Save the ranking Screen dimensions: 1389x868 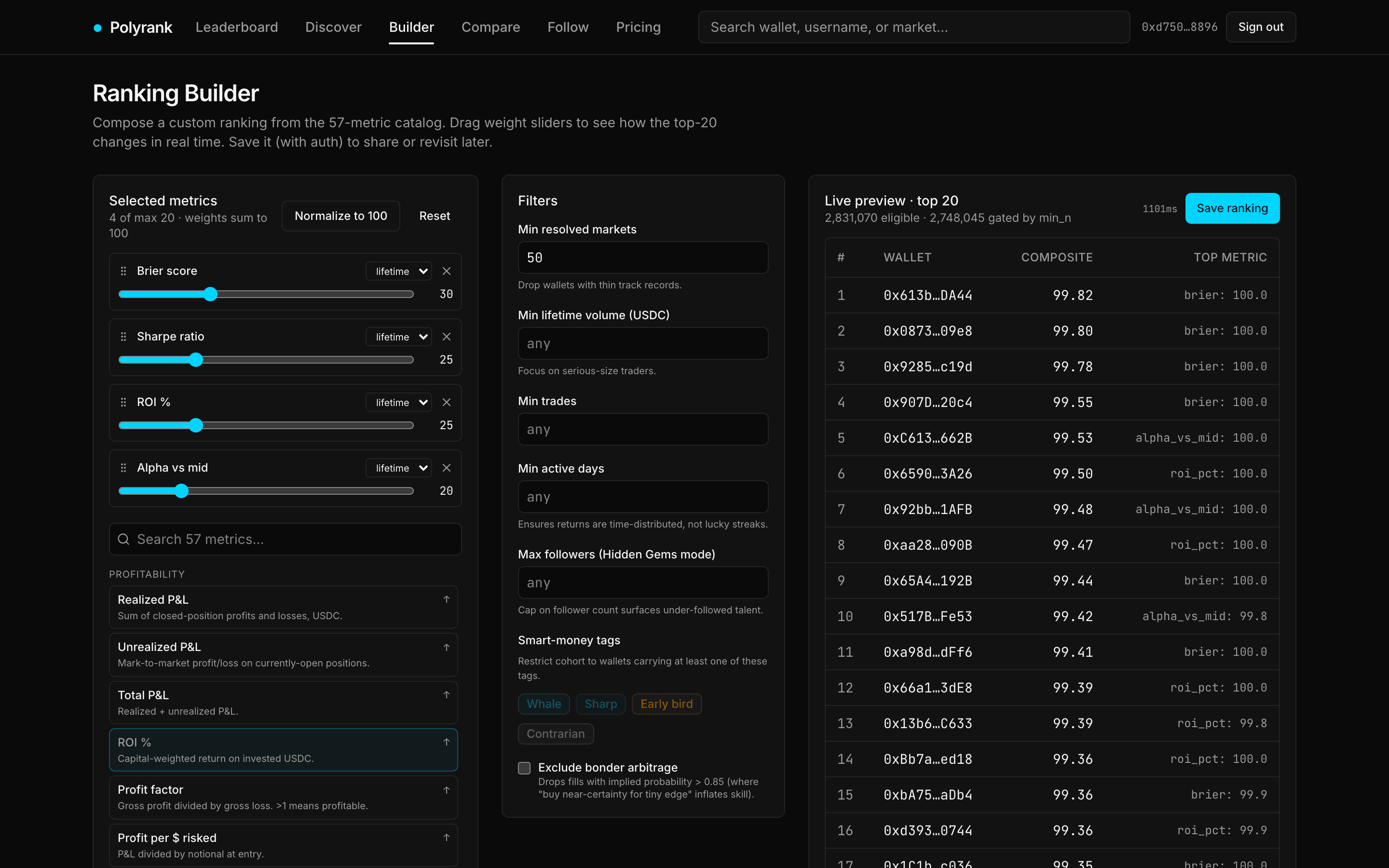coord(1232,208)
